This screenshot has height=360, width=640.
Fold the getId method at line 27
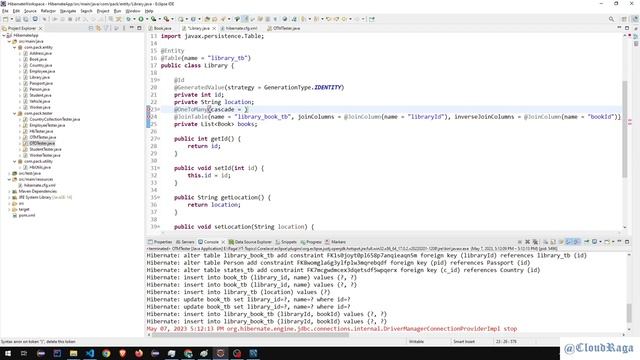tap(158, 139)
